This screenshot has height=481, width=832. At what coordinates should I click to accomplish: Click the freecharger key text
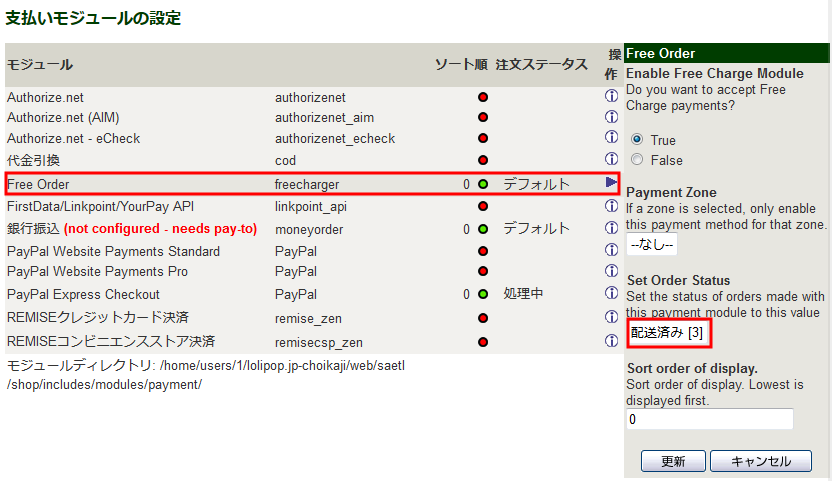point(307,185)
